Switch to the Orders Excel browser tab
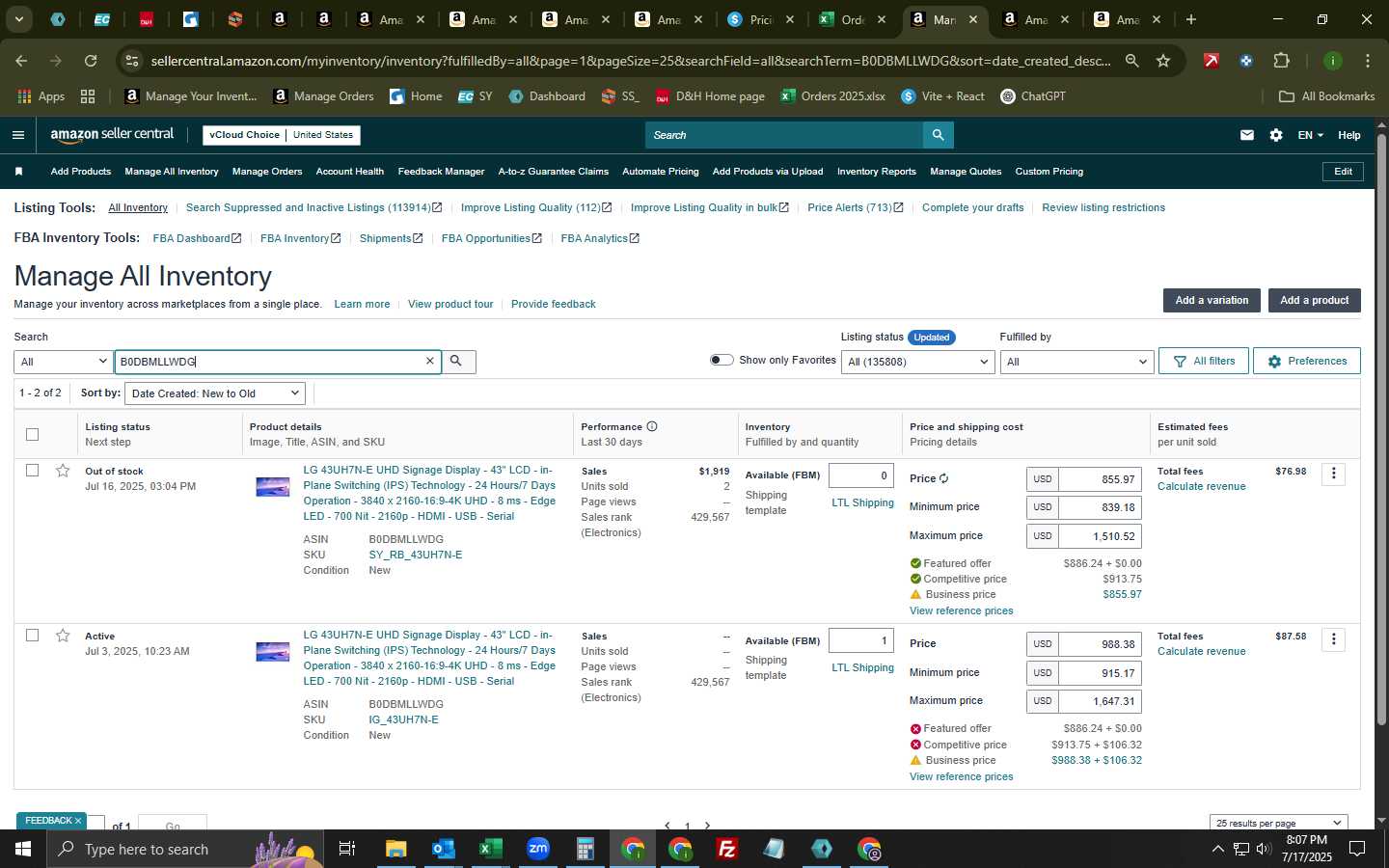 coord(852,19)
